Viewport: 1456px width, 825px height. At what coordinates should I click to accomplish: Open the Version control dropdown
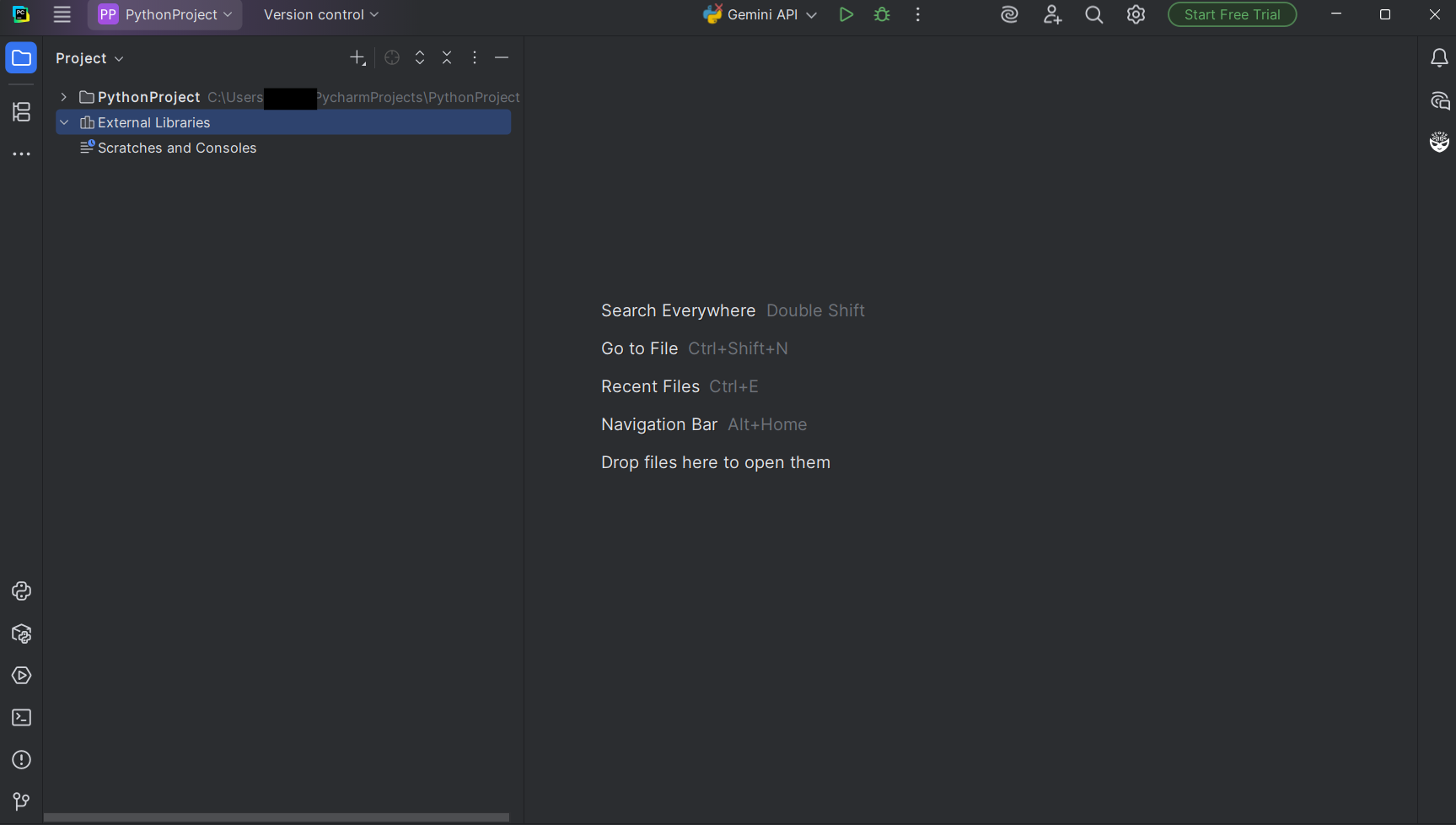pyautogui.click(x=320, y=14)
